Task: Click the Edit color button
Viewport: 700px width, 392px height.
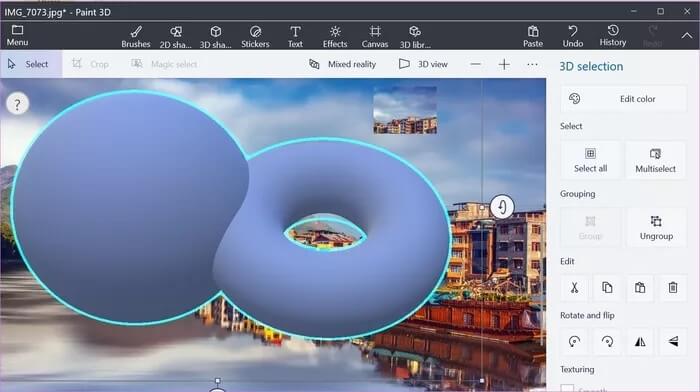Action: pyautogui.click(x=623, y=99)
